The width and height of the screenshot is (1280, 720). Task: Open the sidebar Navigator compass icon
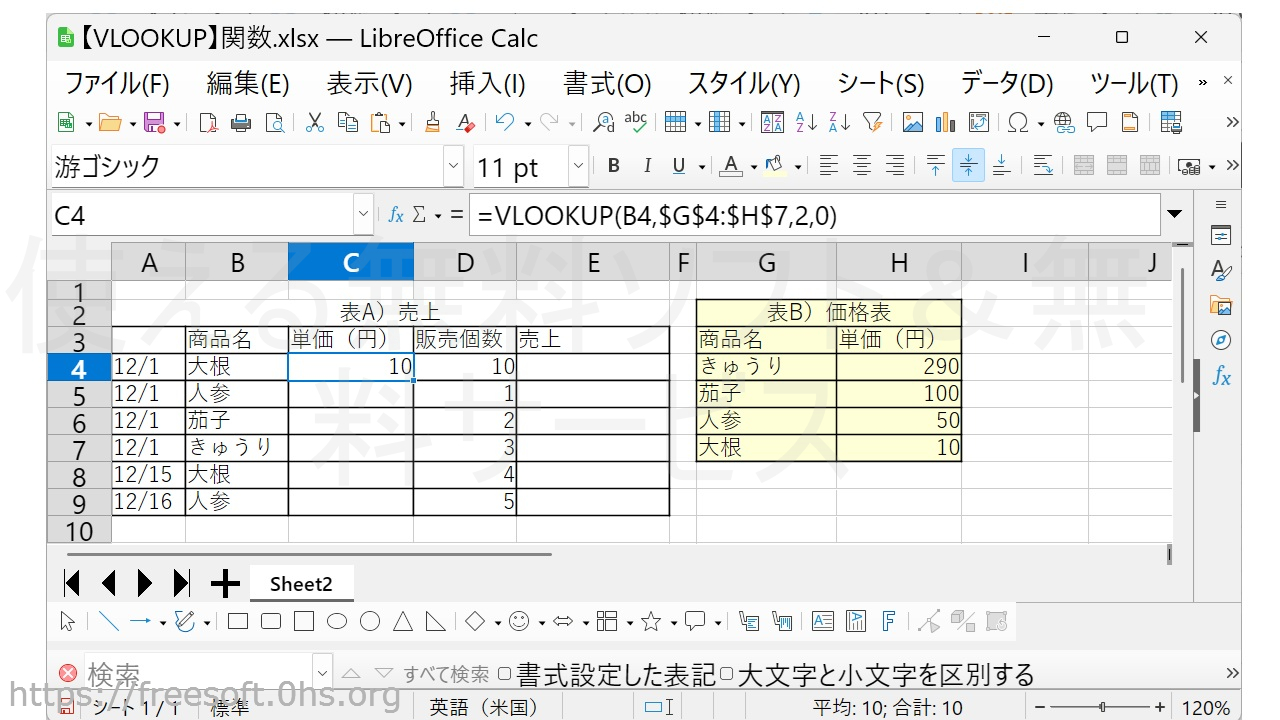(1220, 340)
